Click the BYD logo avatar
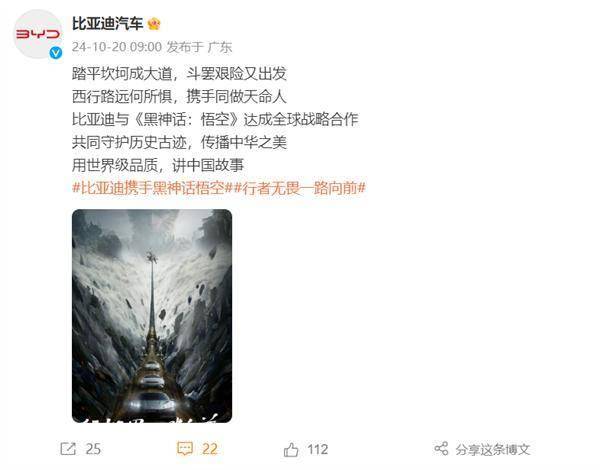600x470 pixels. click(x=38, y=34)
